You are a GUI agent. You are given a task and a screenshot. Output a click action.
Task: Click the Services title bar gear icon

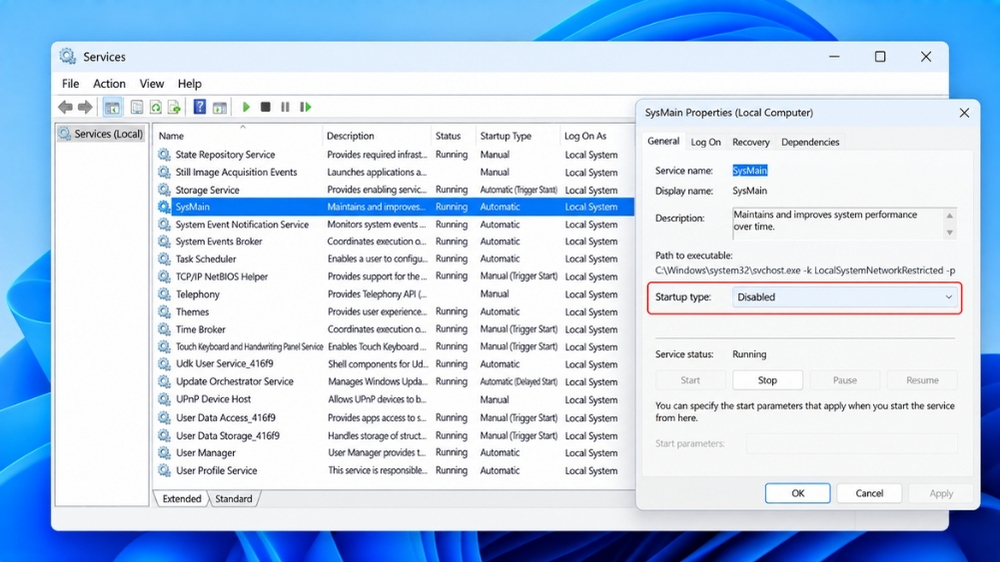68,56
